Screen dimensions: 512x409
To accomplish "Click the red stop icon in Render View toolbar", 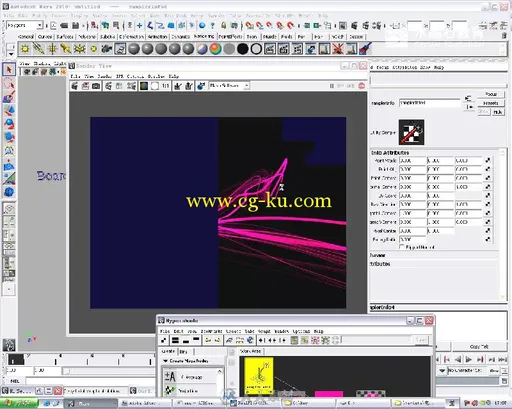I will tap(362, 86).
